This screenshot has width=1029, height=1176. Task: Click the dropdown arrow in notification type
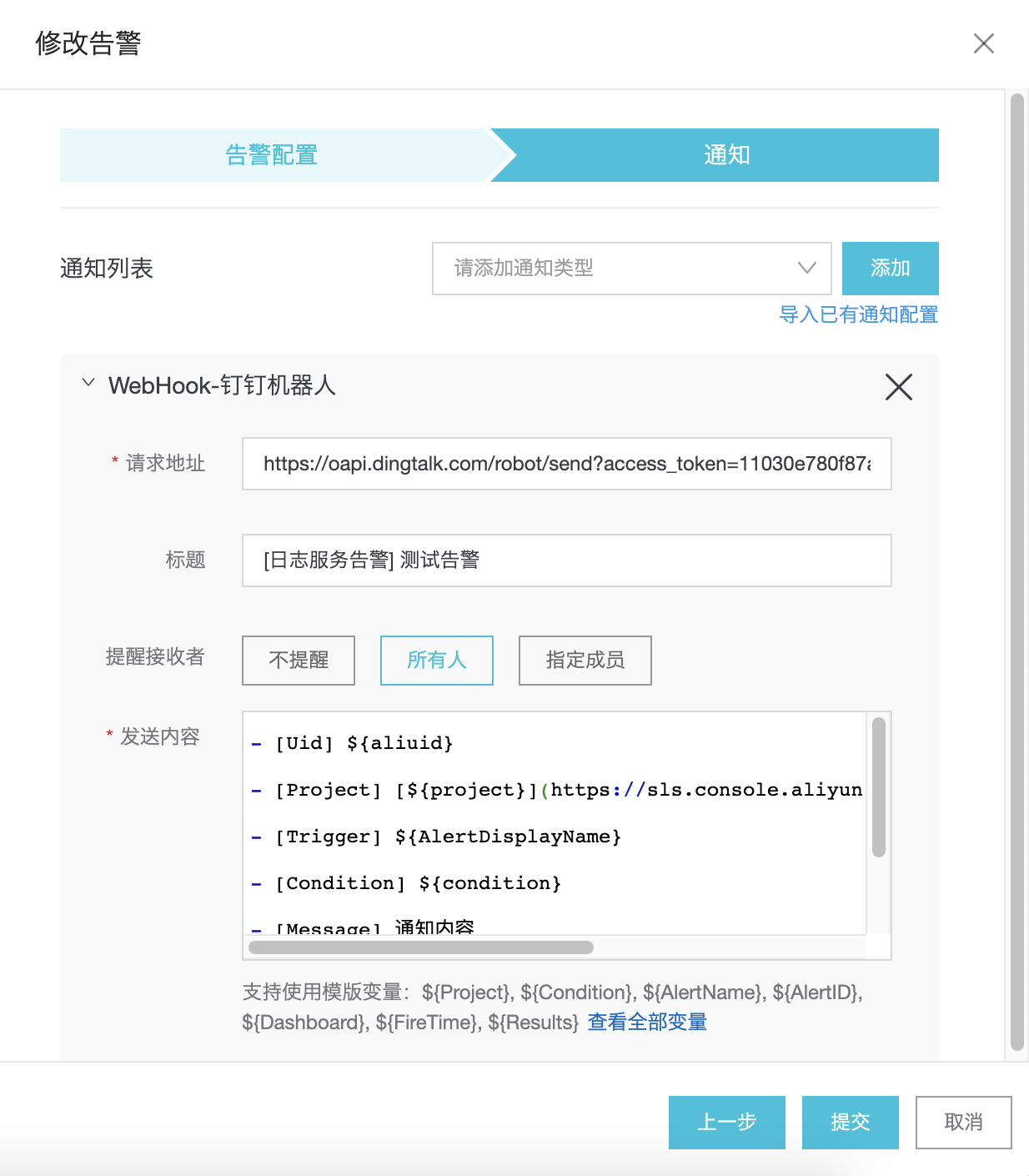pos(806,269)
